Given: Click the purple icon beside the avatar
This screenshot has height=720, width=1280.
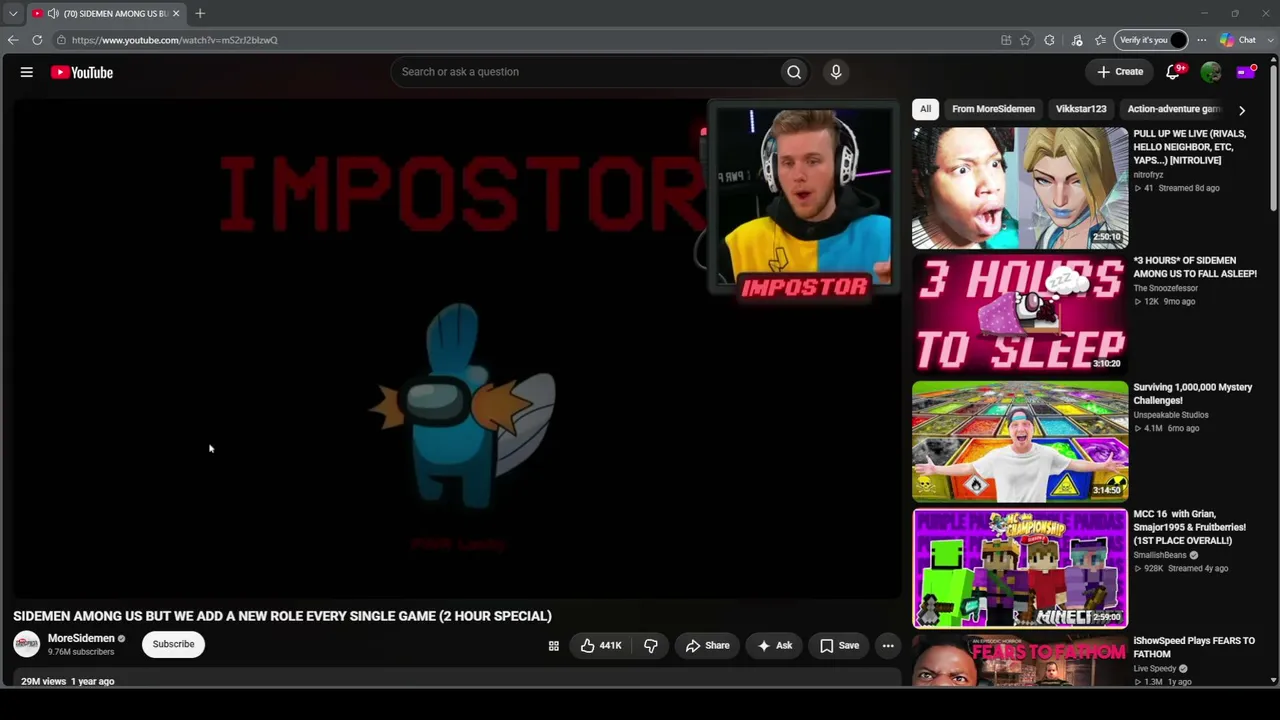Looking at the screenshot, I should (x=1246, y=72).
